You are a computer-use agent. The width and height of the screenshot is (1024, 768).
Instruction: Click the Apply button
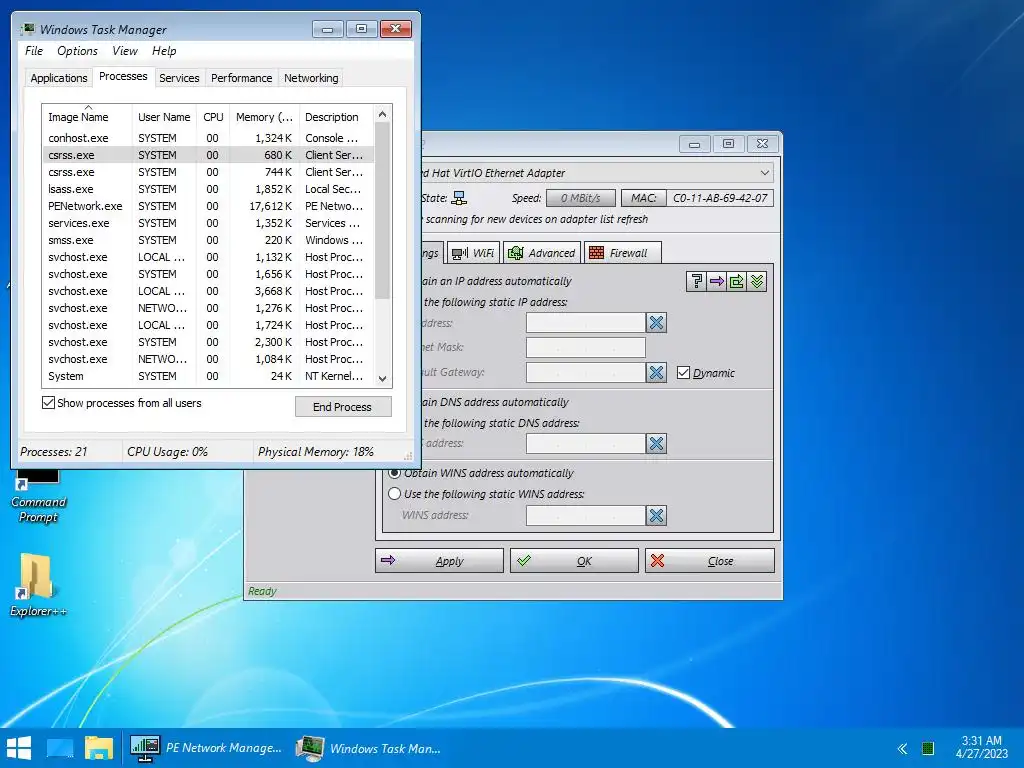(x=439, y=561)
